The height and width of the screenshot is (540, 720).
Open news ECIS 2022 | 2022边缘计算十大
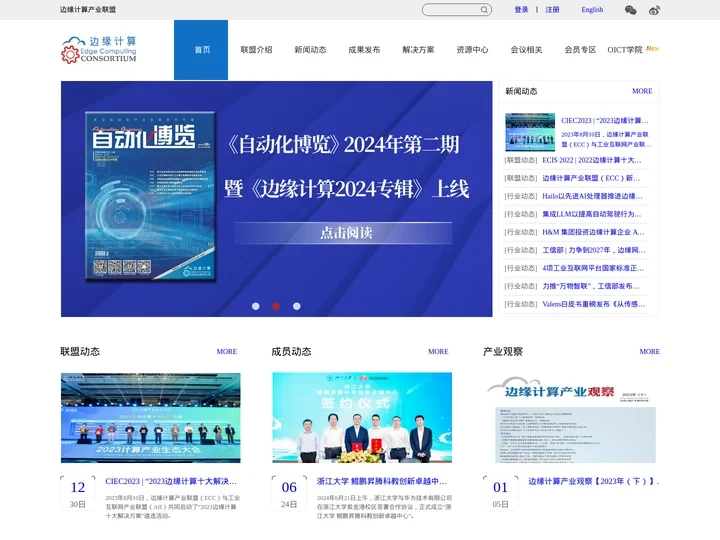click(x=592, y=160)
